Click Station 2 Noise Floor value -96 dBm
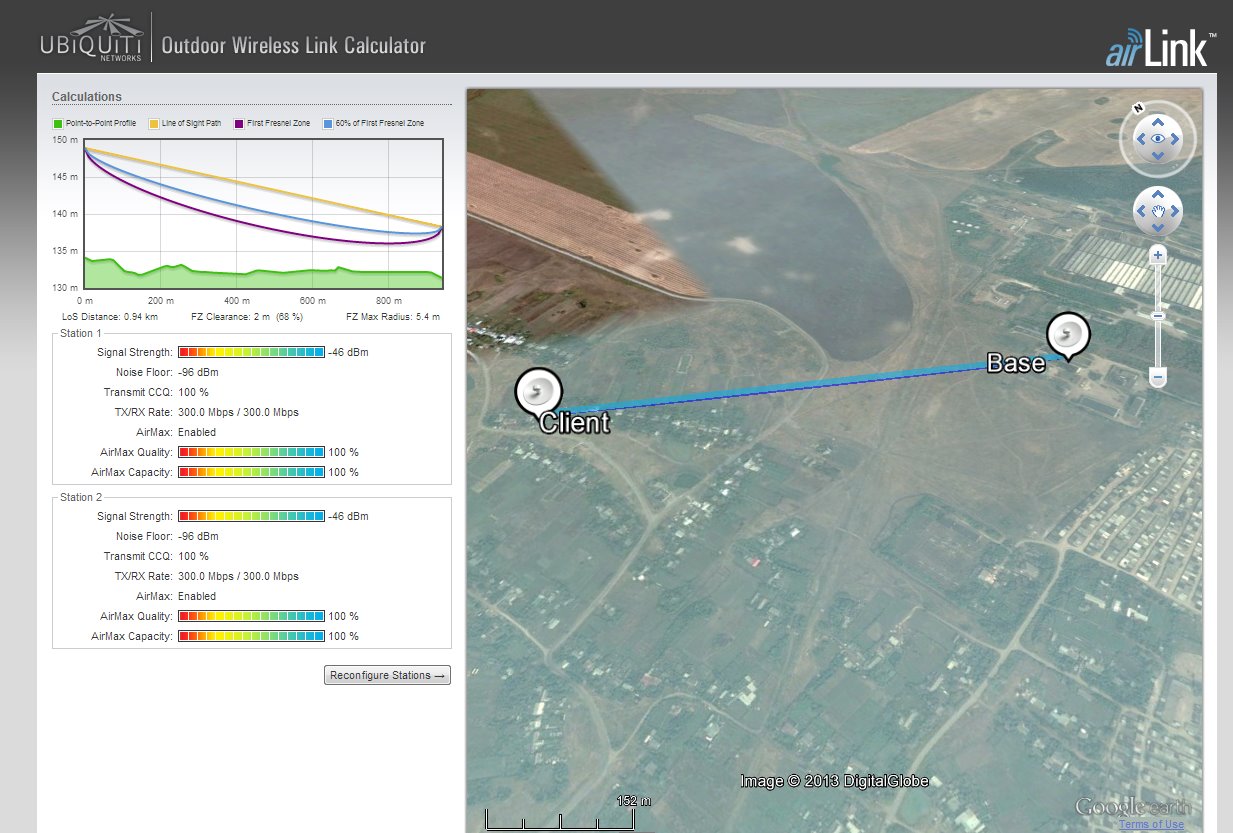Viewport: 1233px width, 833px height. [198, 536]
